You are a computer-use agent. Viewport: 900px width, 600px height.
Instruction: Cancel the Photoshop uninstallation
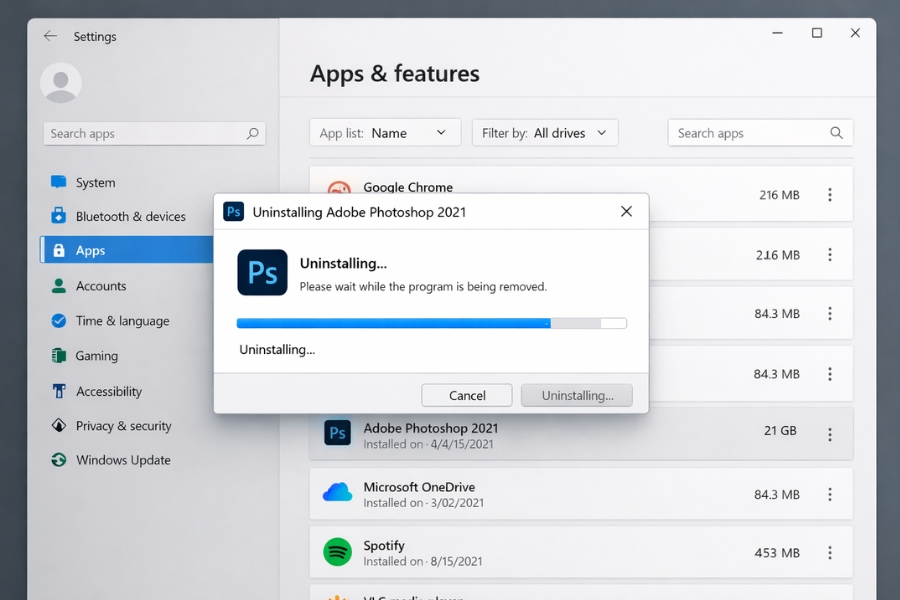[467, 395]
